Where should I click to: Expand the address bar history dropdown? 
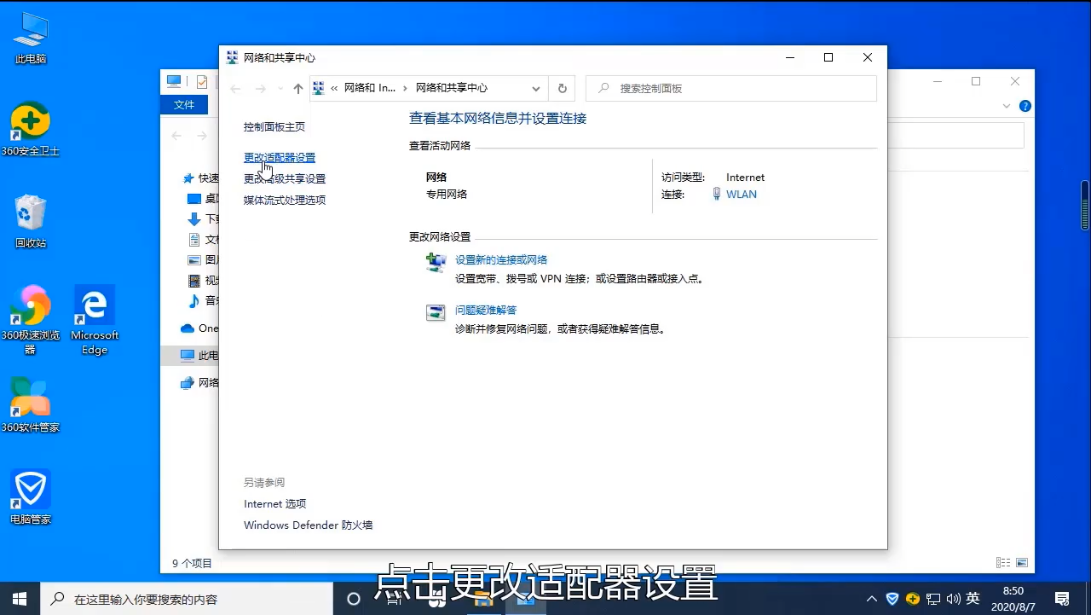pyautogui.click(x=536, y=88)
